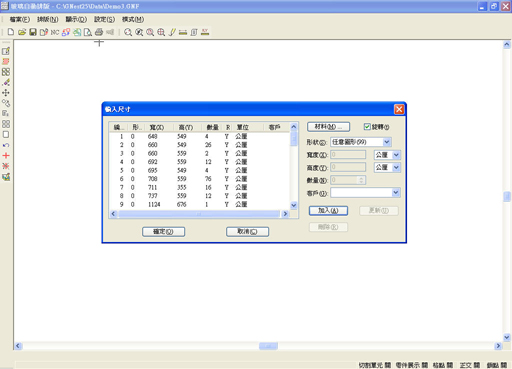Click the XY coordinate toolbar icon
The height and width of the screenshot is (369, 512).
pos(205,32)
